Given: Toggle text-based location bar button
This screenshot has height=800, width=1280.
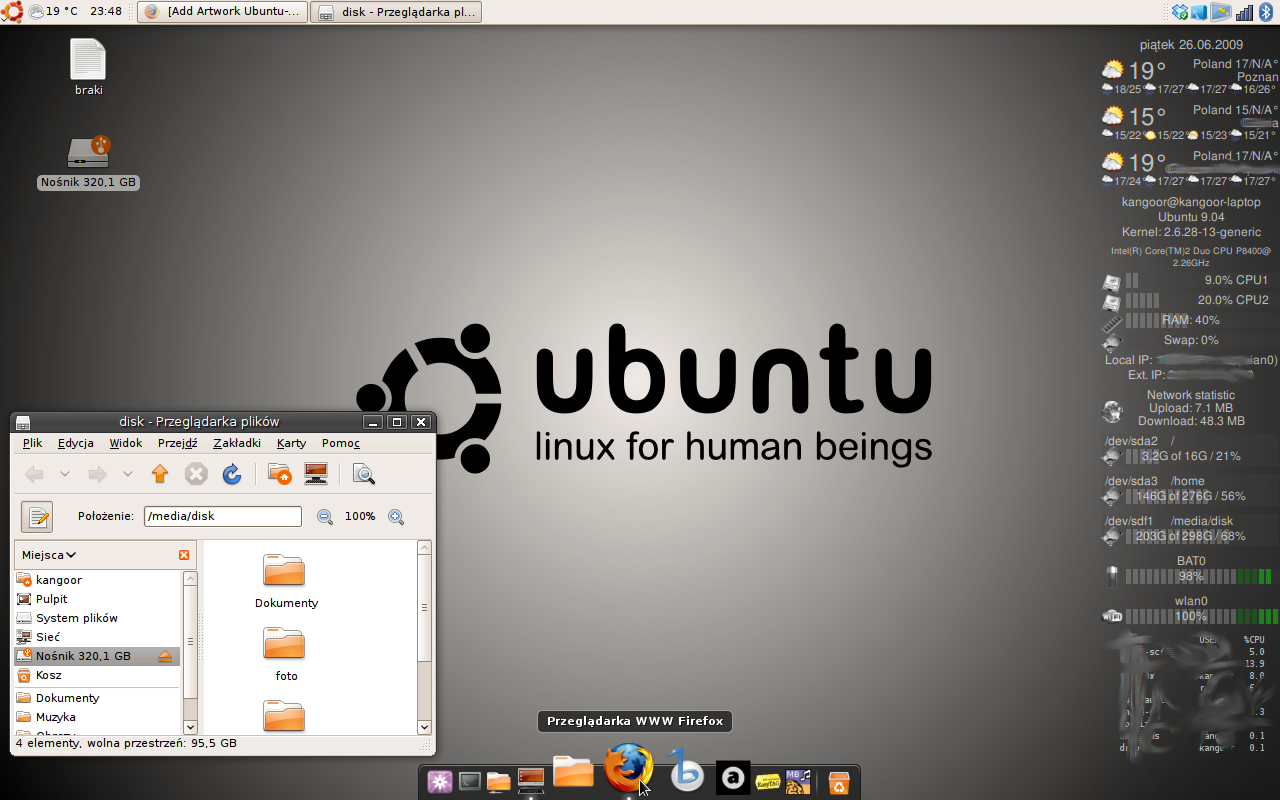Looking at the screenshot, I should coord(37,516).
